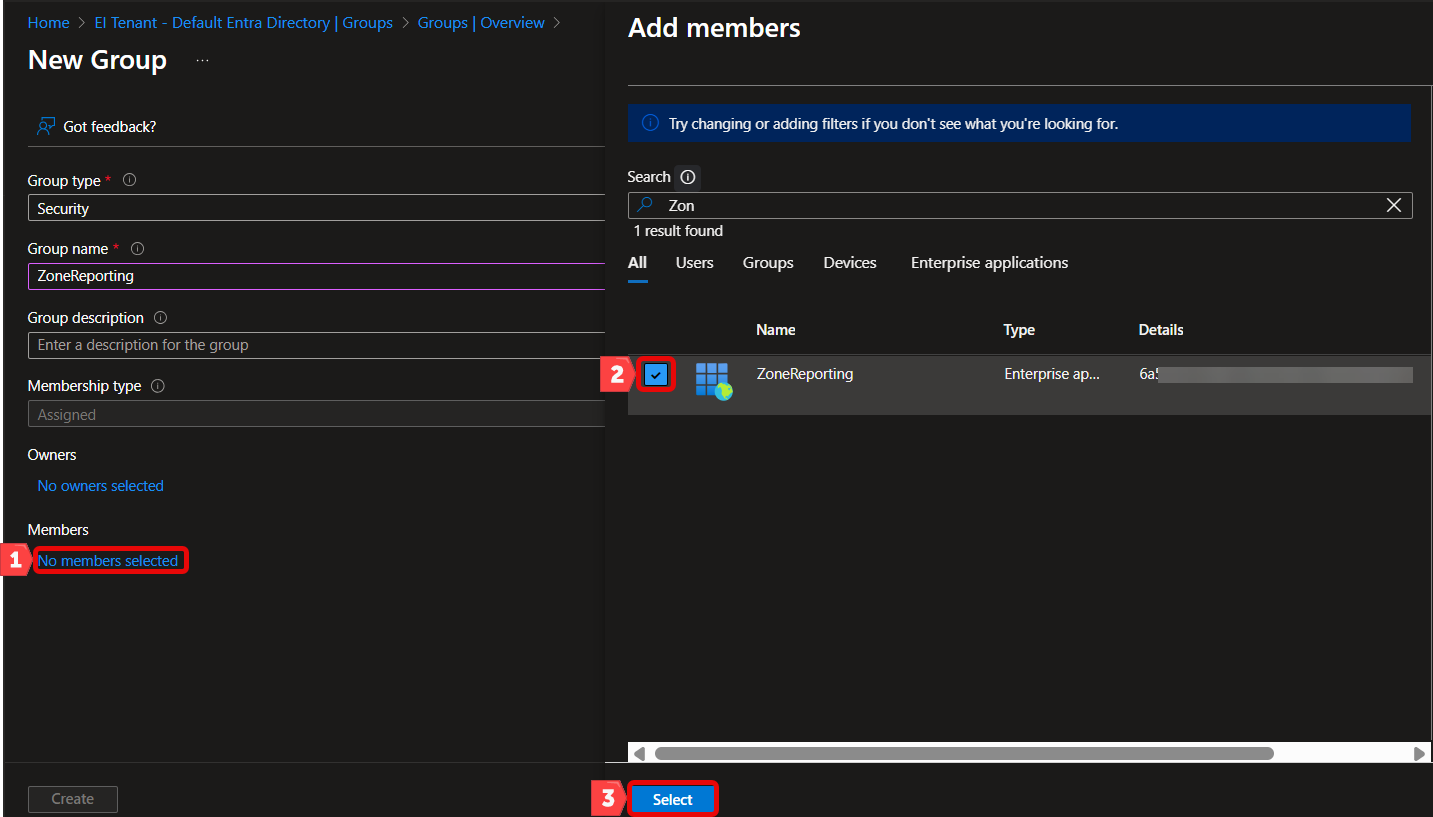Uncheck the ZoneReporting checkbox
The image size is (1433, 817).
tap(656, 375)
